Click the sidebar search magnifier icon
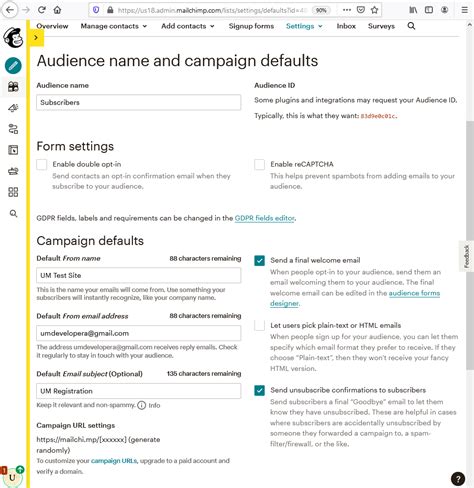 [x=13, y=213]
